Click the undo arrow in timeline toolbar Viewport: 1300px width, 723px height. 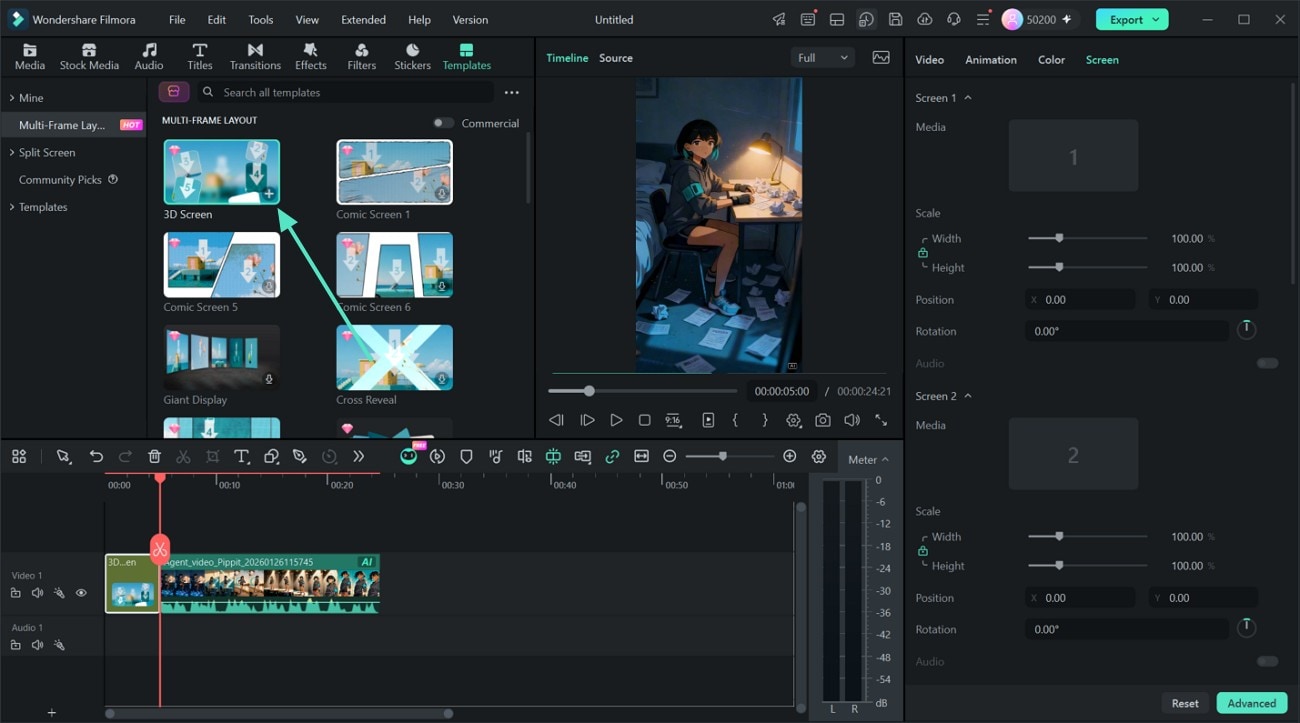click(x=96, y=456)
